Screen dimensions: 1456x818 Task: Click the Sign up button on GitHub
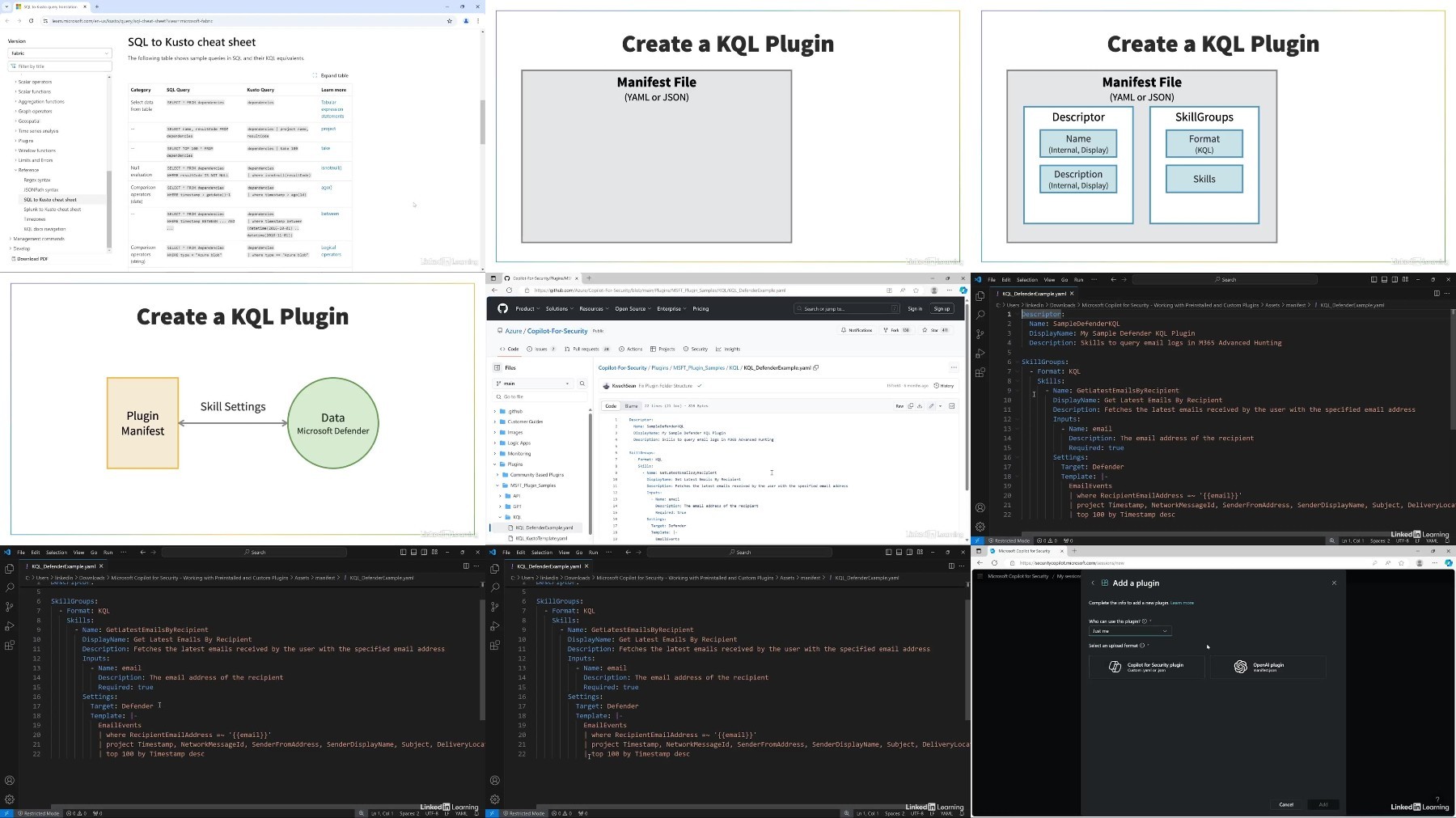pos(942,308)
